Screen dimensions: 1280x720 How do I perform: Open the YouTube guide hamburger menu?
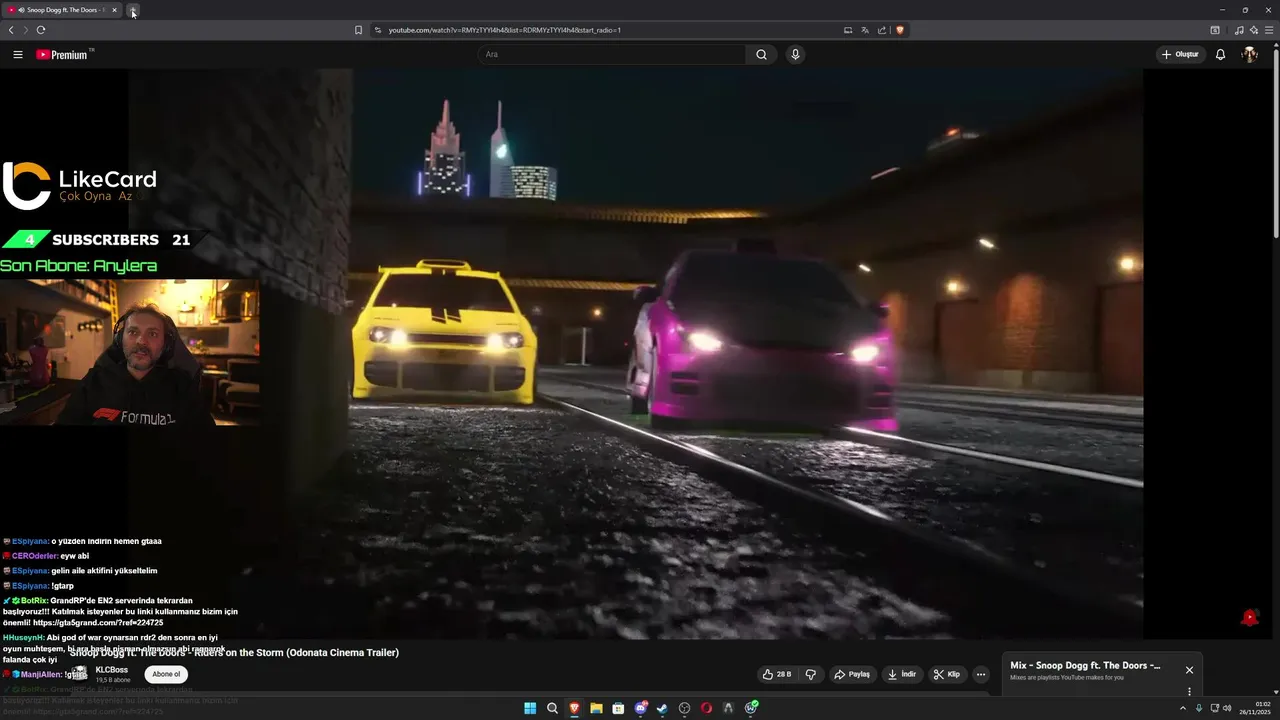18,54
